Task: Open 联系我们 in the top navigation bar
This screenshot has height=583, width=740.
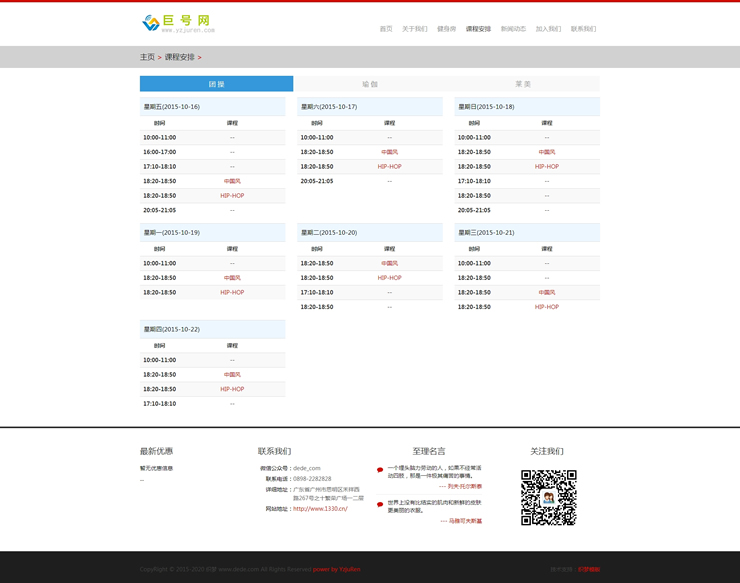Action: click(583, 29)
